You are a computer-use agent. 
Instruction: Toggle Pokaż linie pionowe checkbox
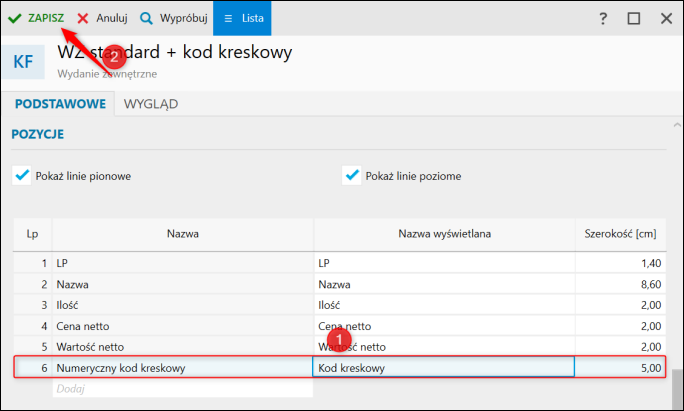pos(22,175)
